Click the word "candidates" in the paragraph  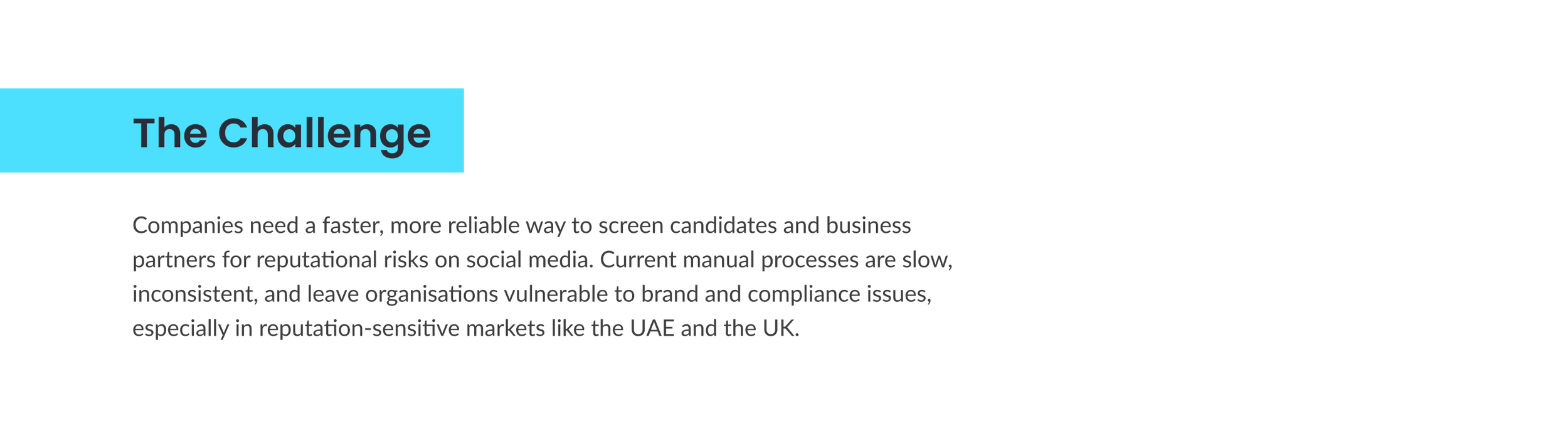pos(723,225)
